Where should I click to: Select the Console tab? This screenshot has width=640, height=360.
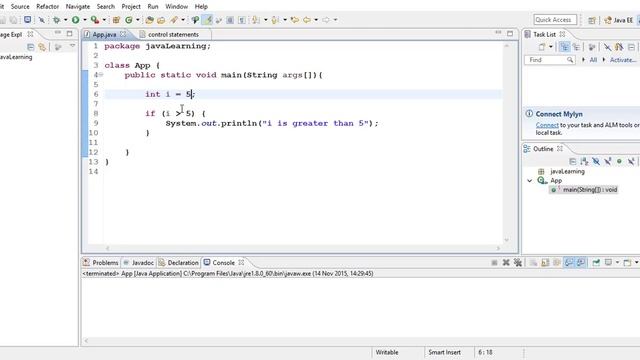223,262
